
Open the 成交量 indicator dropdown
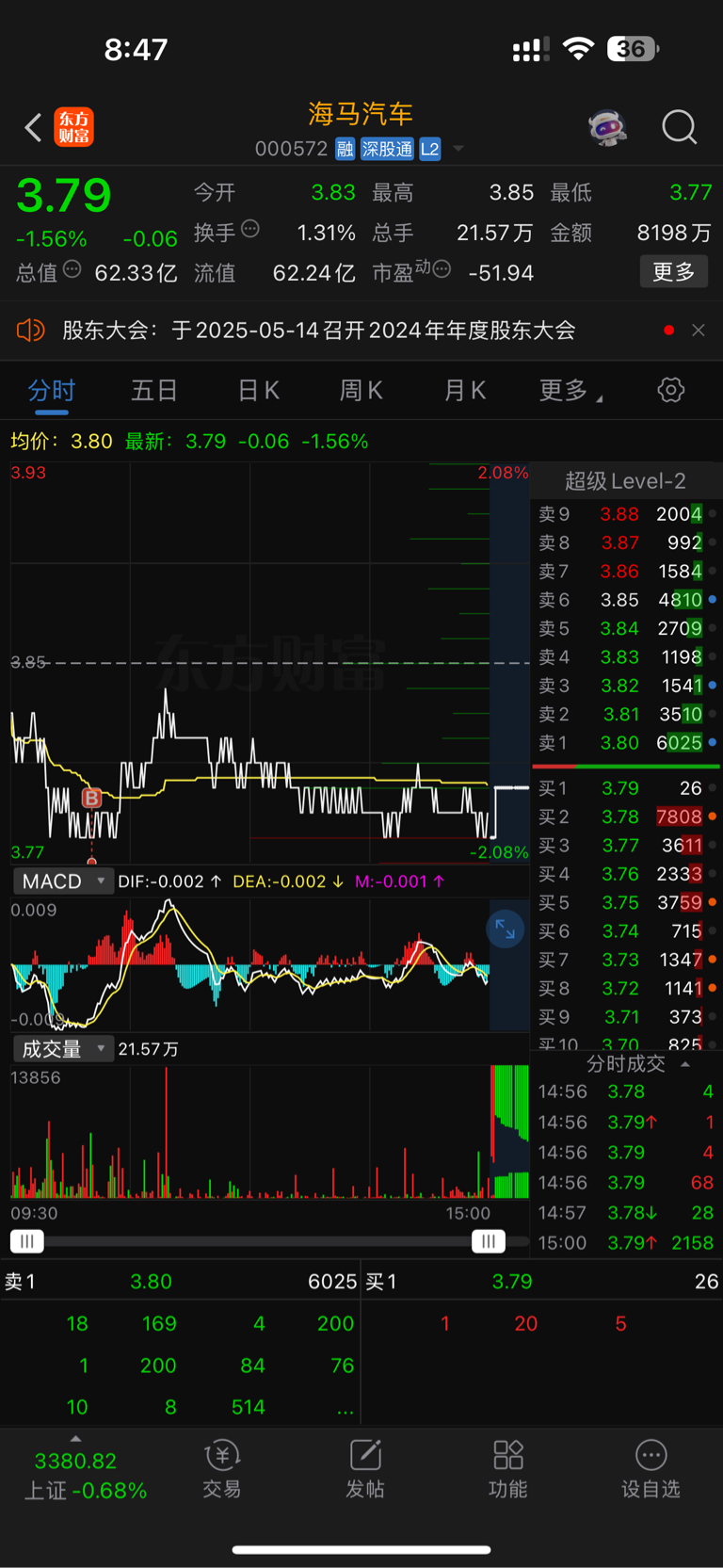pos(63,1048)
